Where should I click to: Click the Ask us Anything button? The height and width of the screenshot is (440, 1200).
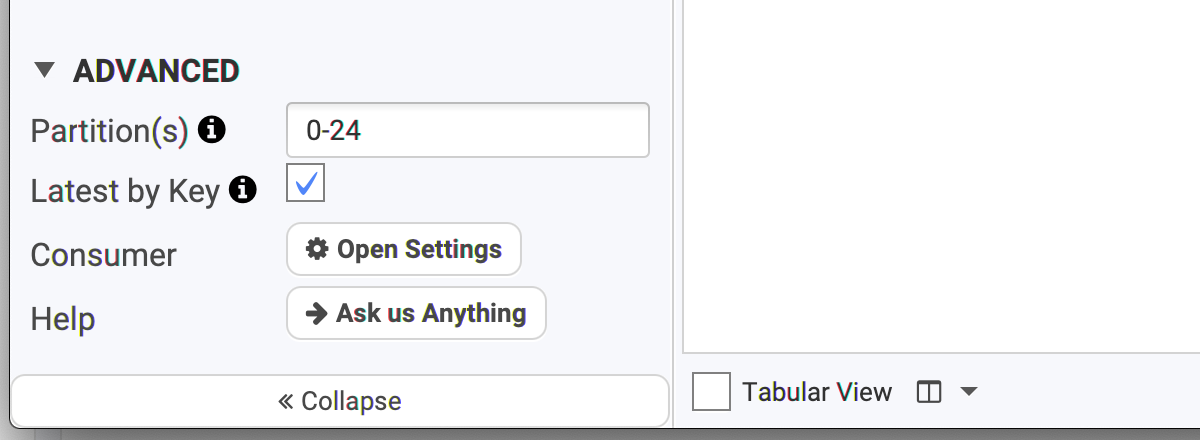coord(416,313)
